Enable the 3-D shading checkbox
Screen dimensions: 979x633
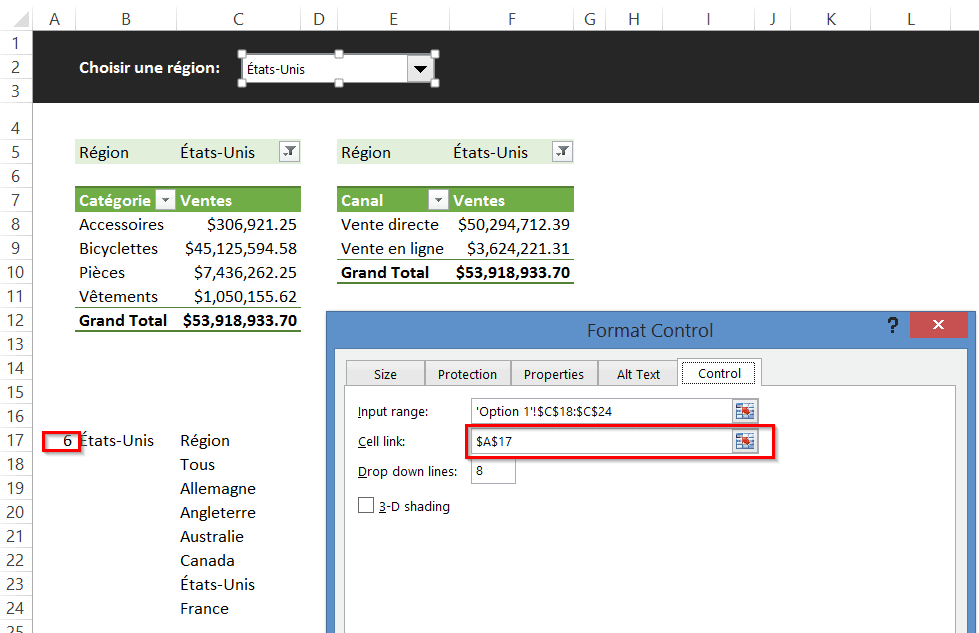click(x=366, y=506)
